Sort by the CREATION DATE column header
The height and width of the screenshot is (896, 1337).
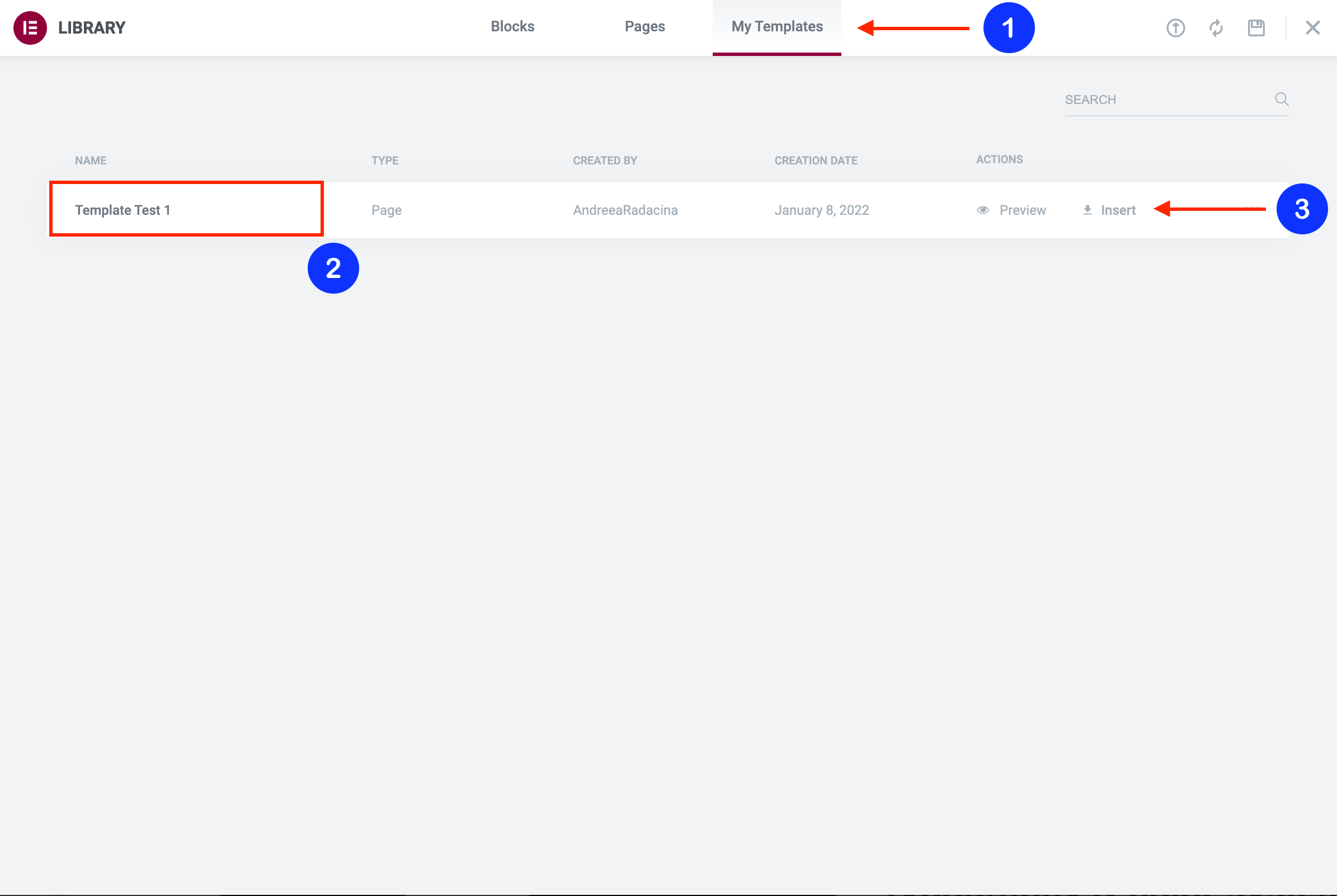tap(815, 161)
